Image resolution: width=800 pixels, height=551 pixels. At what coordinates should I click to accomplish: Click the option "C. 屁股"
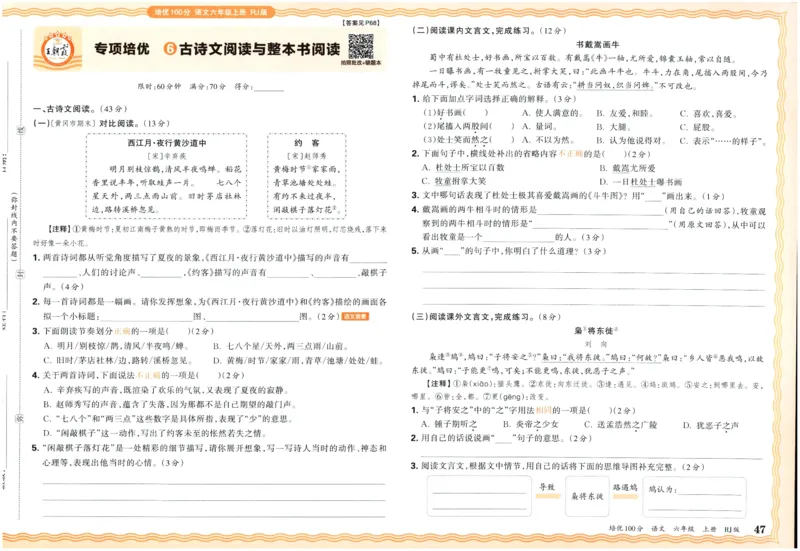click(697, 127)
